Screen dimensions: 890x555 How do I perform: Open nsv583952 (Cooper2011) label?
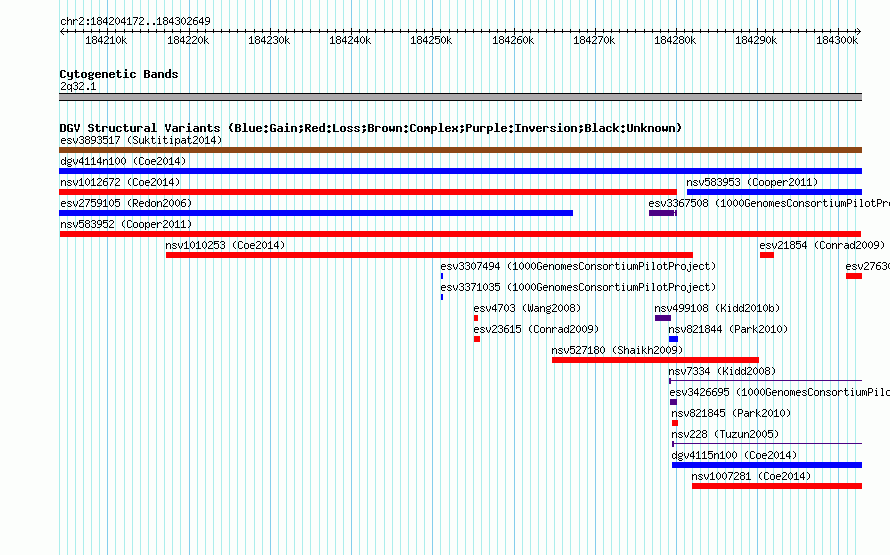[126, 224]
